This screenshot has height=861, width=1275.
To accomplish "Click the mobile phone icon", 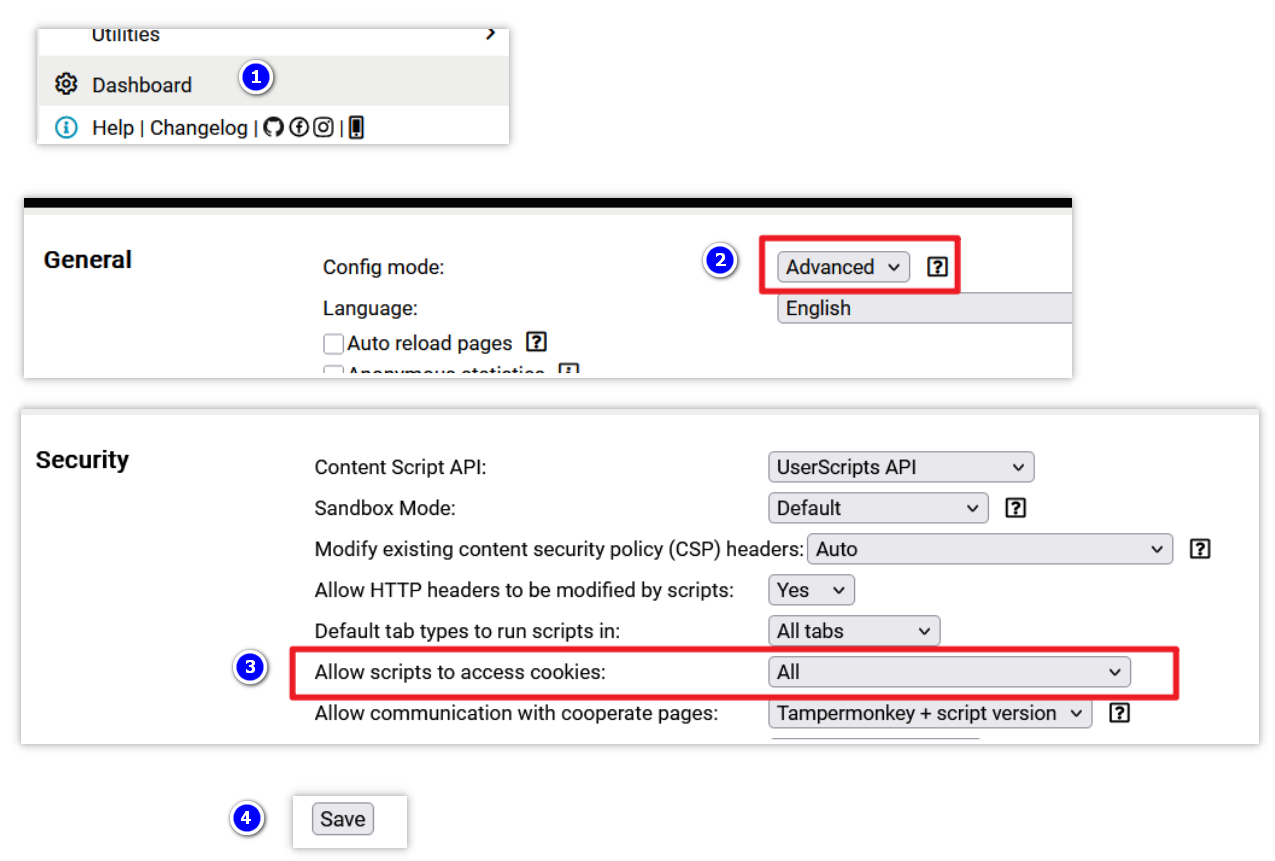I will pyautogui.click(x=356, y=127).
